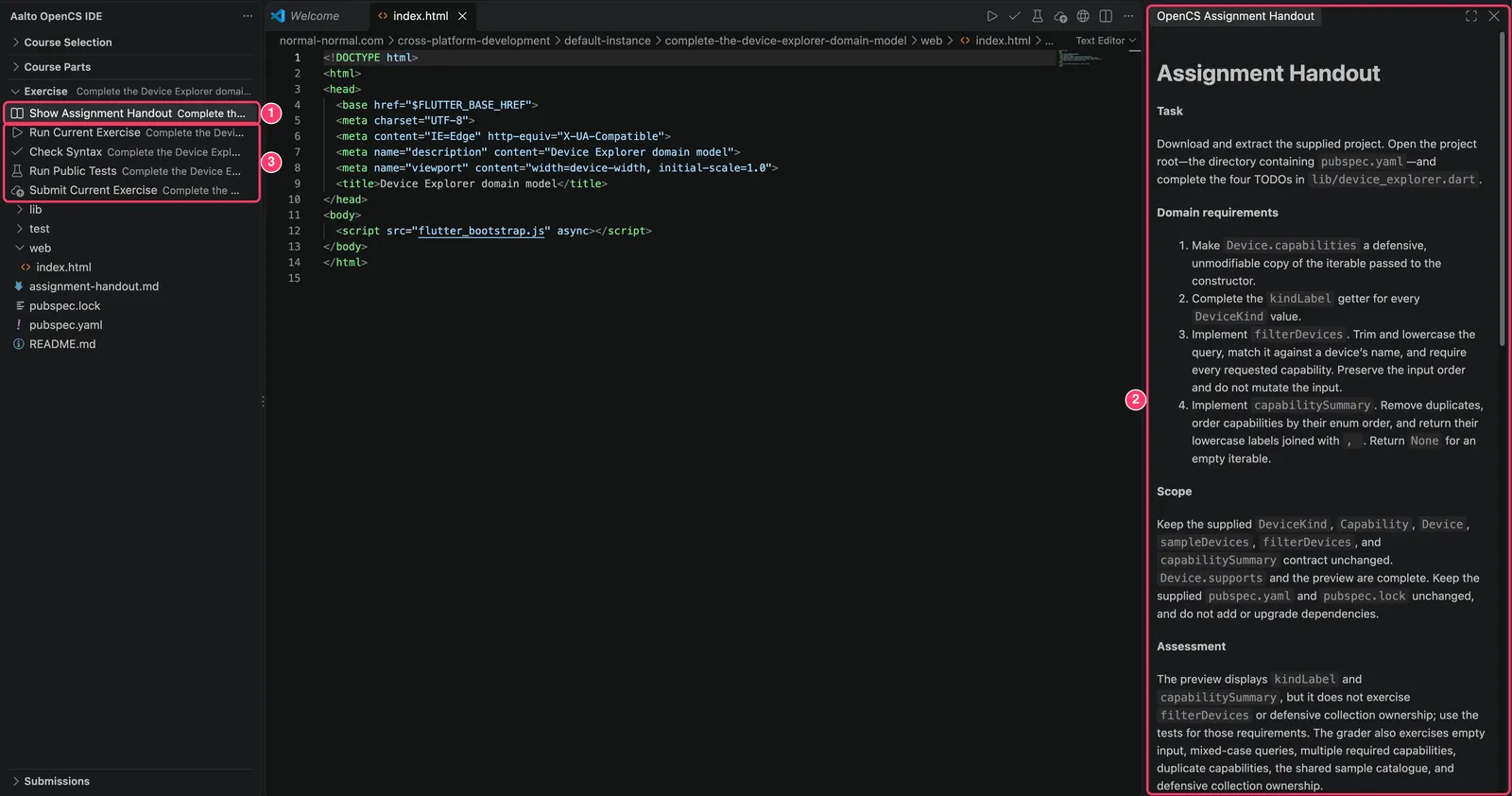Screen dimensions: 1512x796
Task: Click the run tests flask icon in editor toolbar
Action: (1037, 16)
